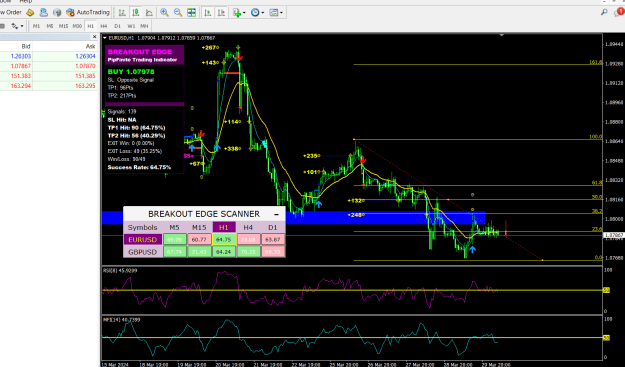The image size is (625, 367).
Task: Expand the line studies dropdown arrow
Action: coord(22,26)
